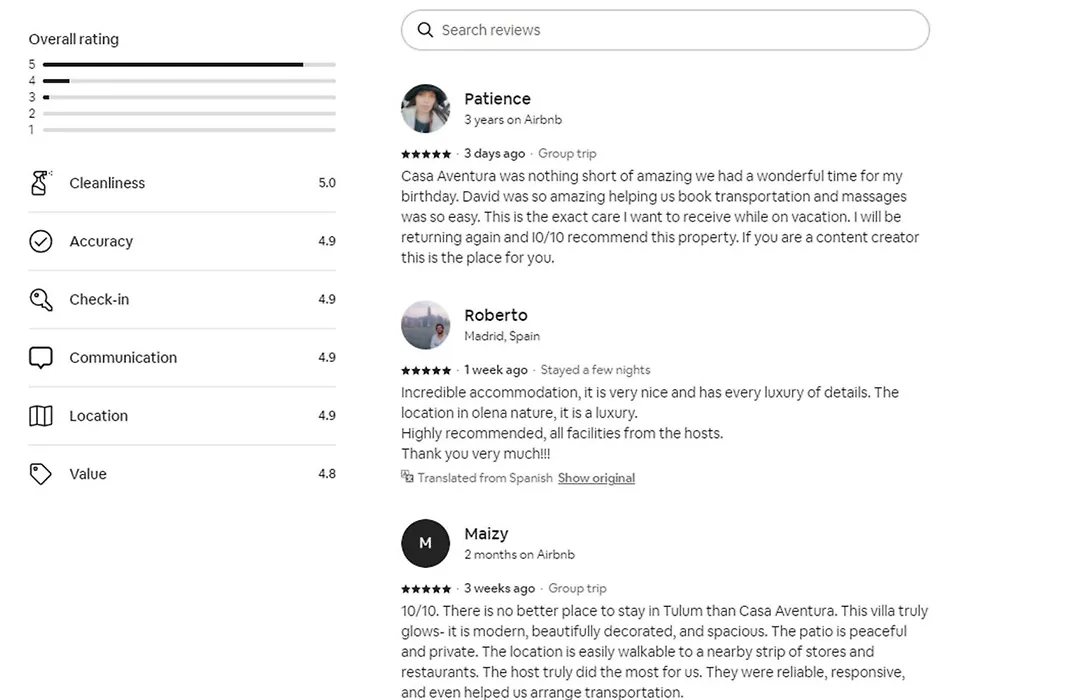Image resolution: width=1080 pixels, height=700 pixels.
Task: Click the translate icon beside Translated from Spanish
Action: click(407, 476)
